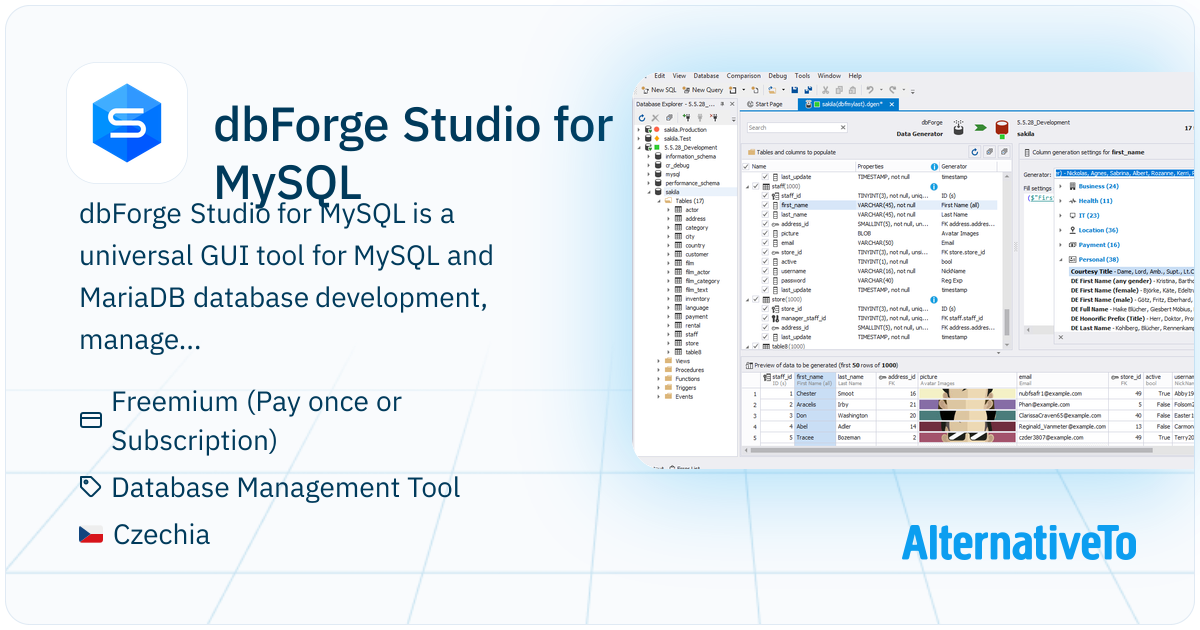Viewport: 1200px width, 630px height.
Task: Select the customer table in tree
Action: (x=697, y=254)
